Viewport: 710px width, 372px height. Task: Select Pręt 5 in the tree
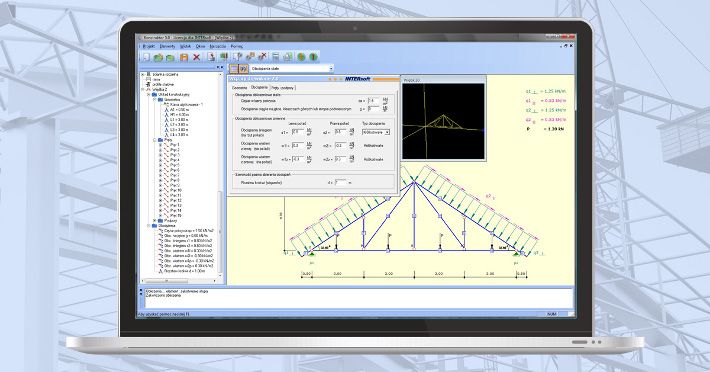175,165
